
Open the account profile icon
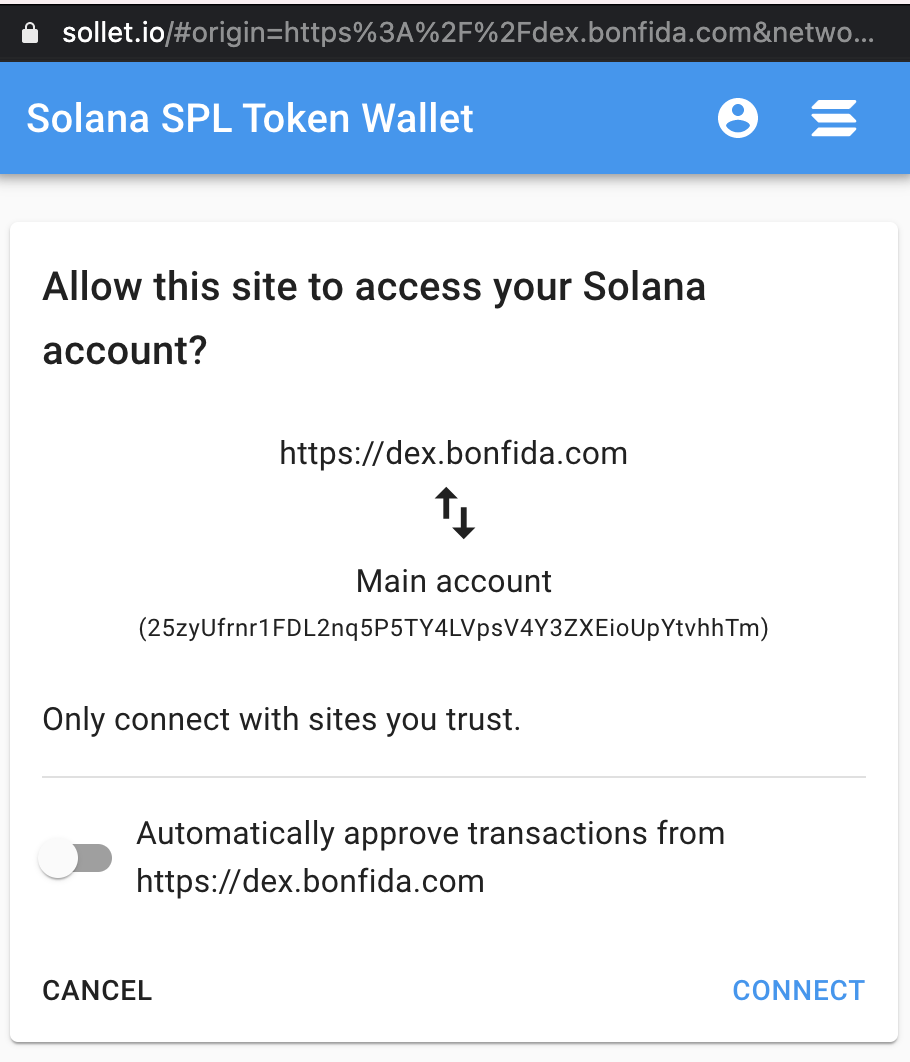coord(737,118)
